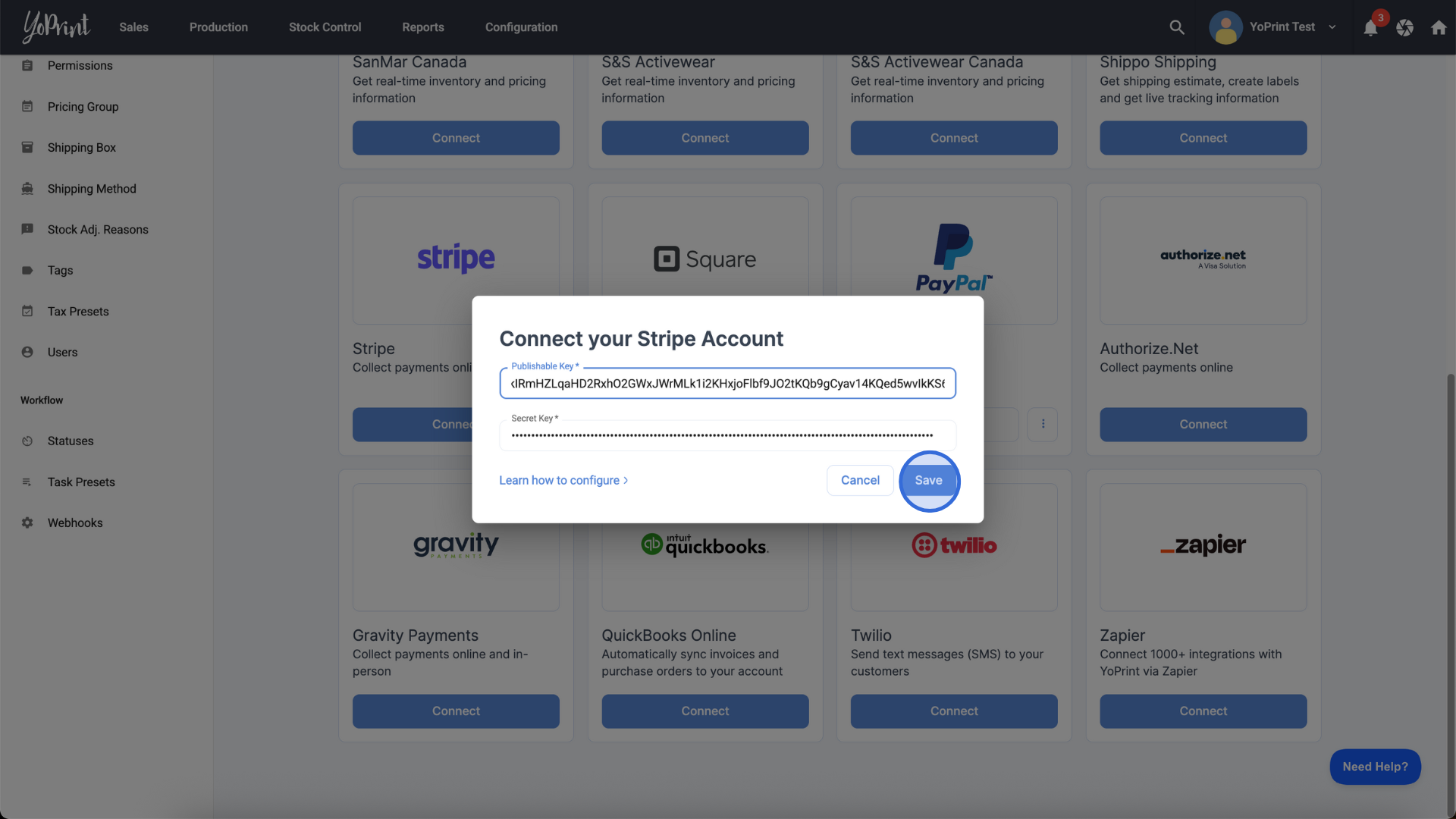Select Pricing Group in sidebar
The width and height of the screenshot is (1456, 819).
pyautogui.click(x=83, y=107)
